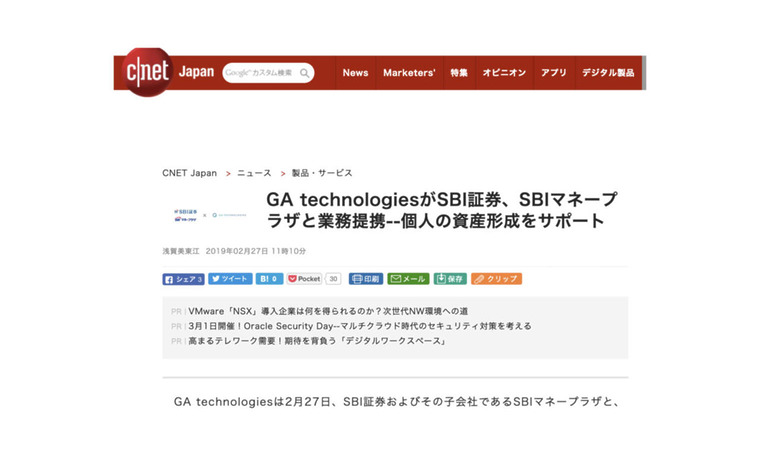Focus the Google custom search field
This screenshot has width=760, height=456.
tap(259, 73)
